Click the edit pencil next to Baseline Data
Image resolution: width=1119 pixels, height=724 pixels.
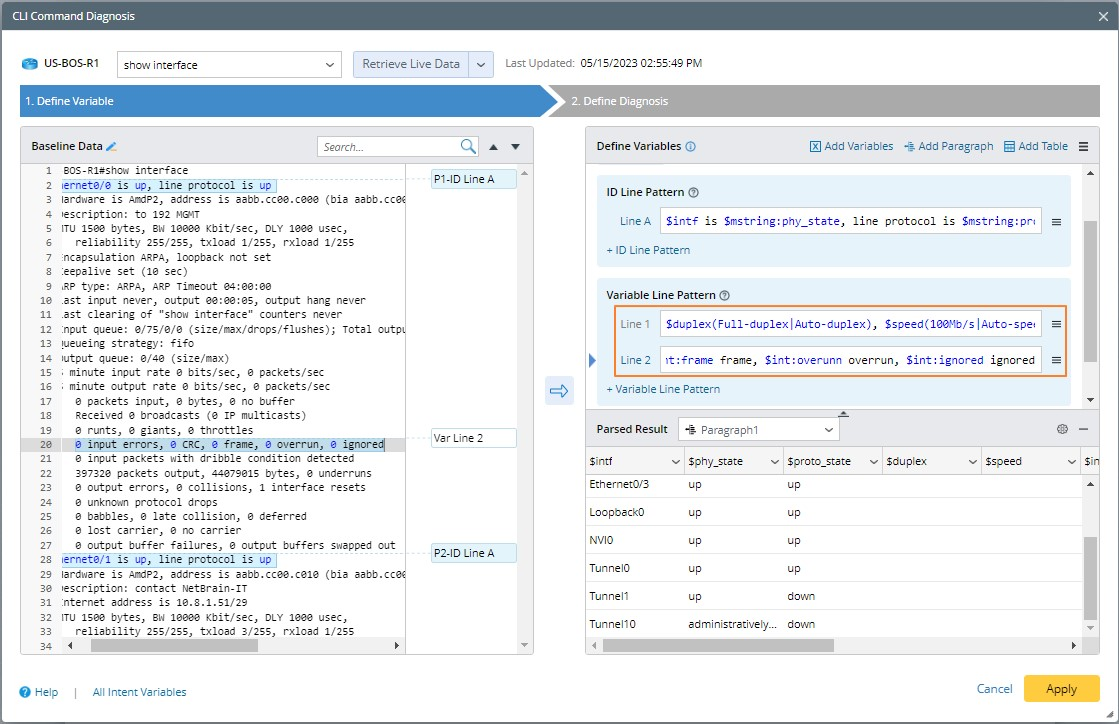click(x=112, y=147)
